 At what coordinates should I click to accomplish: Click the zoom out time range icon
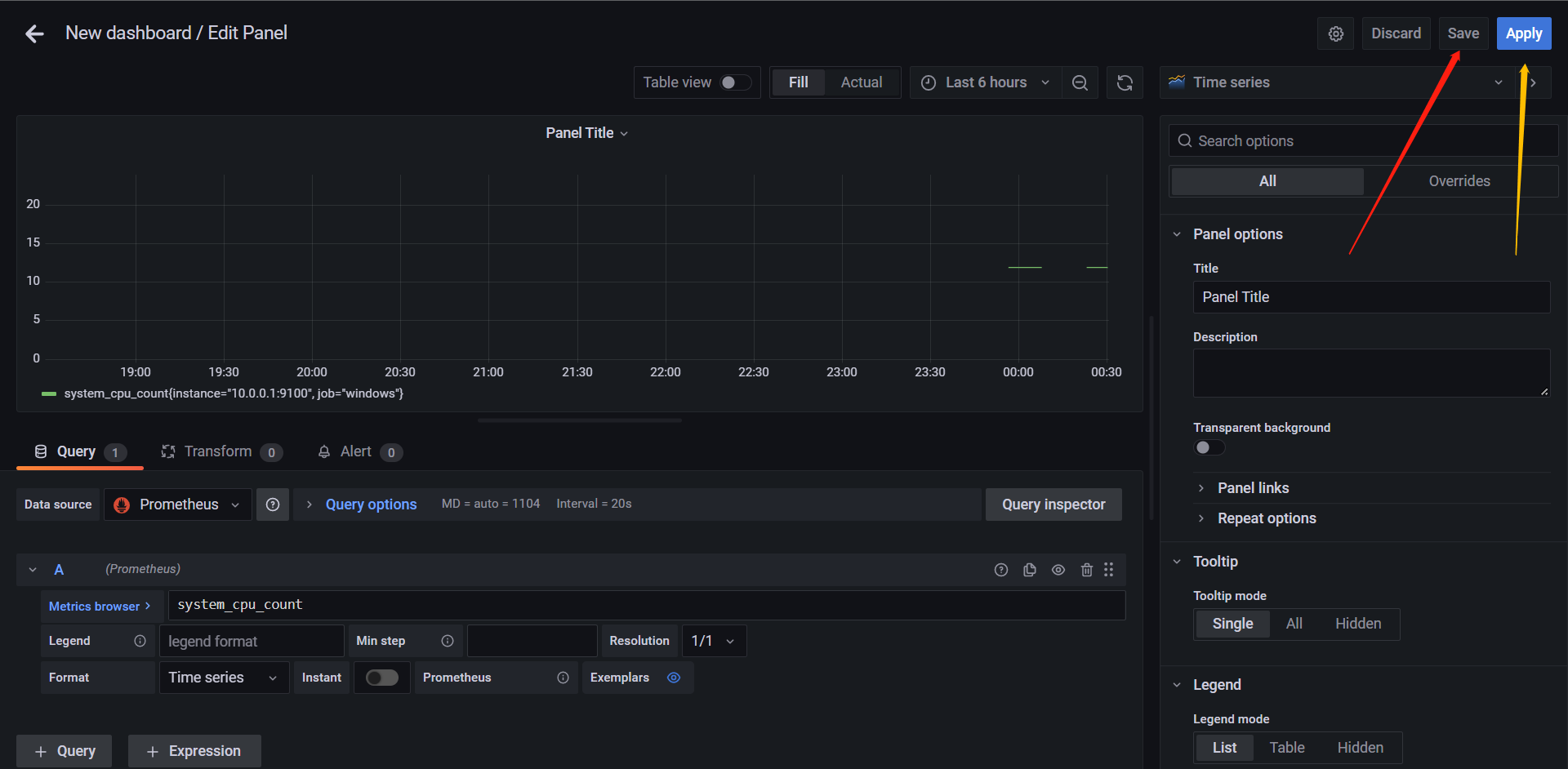1080,82
